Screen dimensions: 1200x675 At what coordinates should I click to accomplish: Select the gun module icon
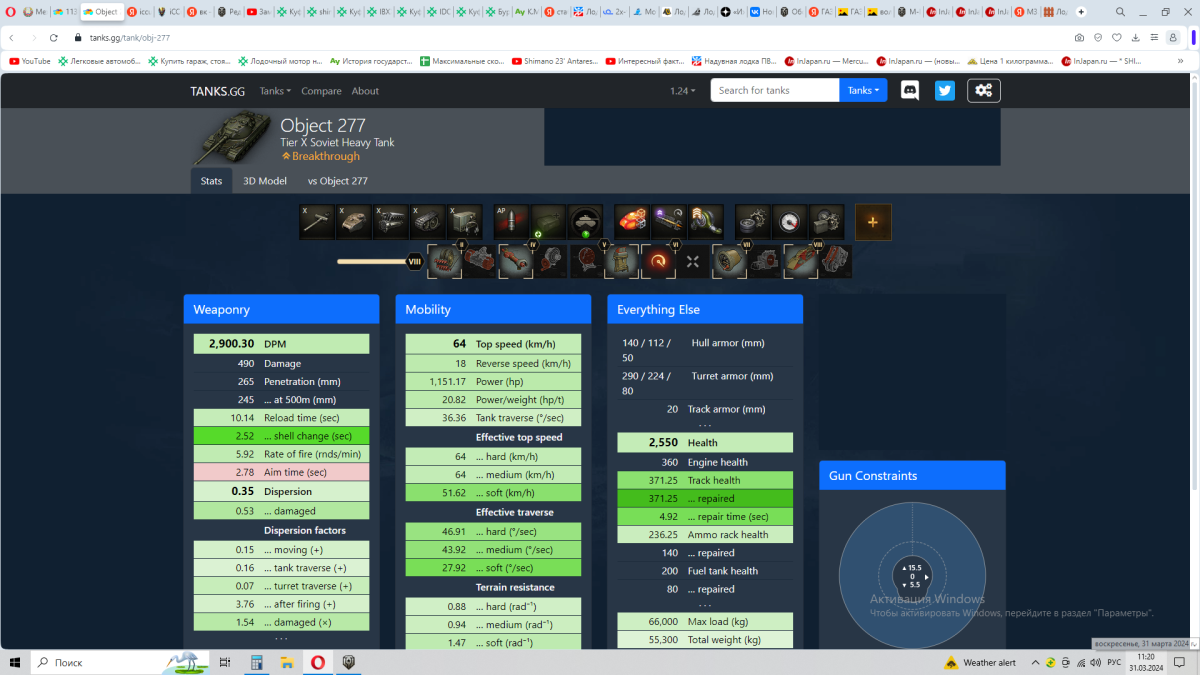point(317,222)
